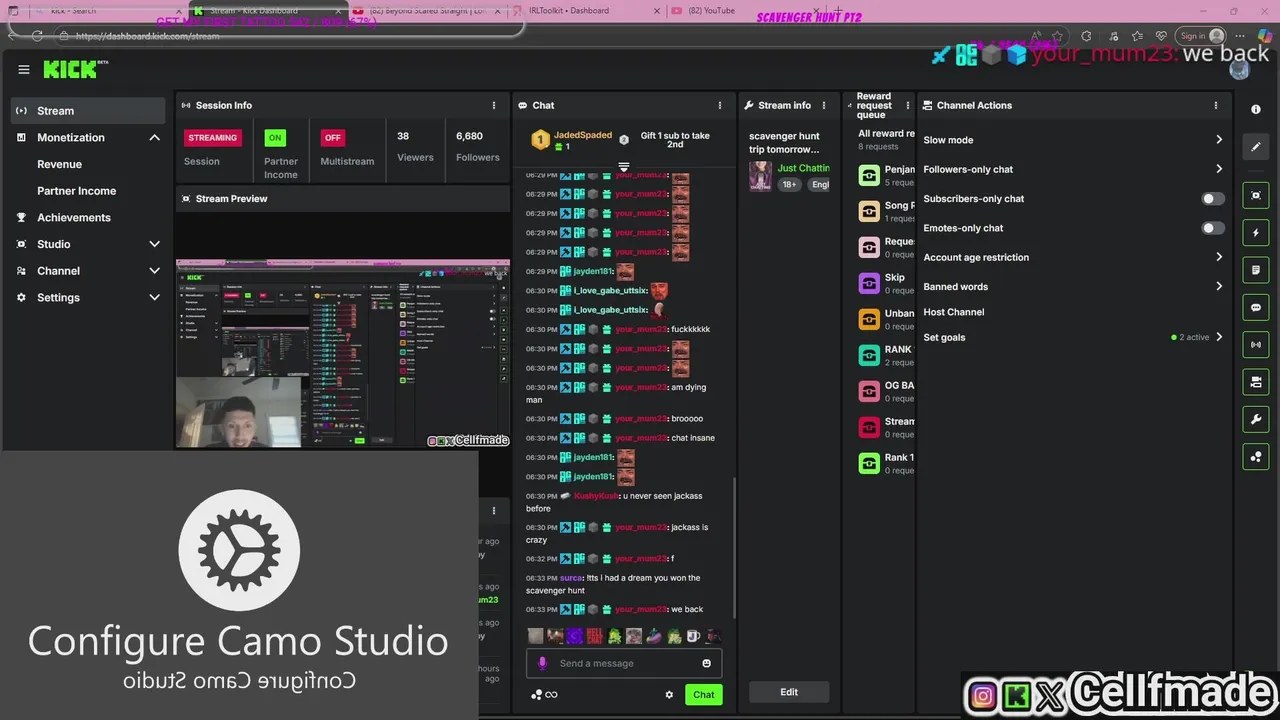Click the bubbles icon in right sidebar
Viewport: 1280px width, 720px height.
point(1256,457)
